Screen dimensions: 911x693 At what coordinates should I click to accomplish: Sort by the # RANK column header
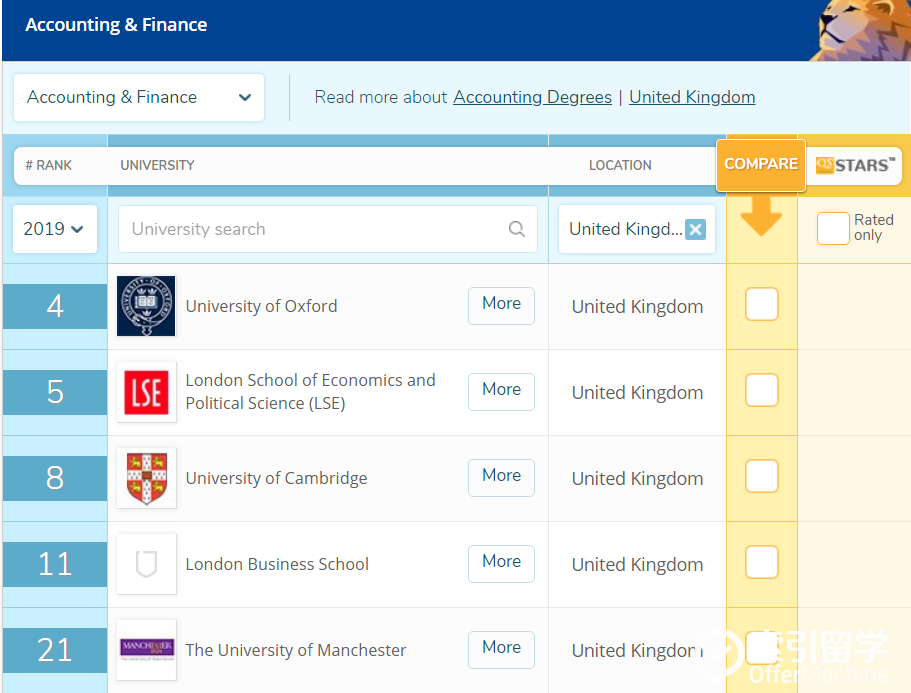[x=48, y=166]
